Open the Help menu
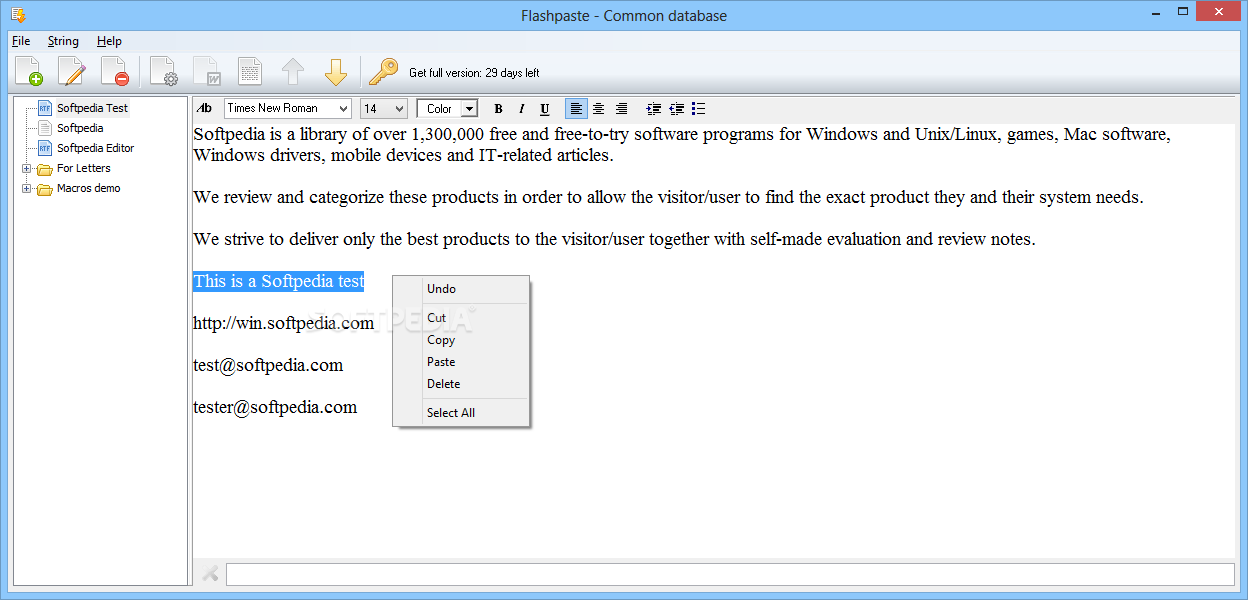Screen dimensions: 1248x600 pyautogui.click(x=109, y=41)
